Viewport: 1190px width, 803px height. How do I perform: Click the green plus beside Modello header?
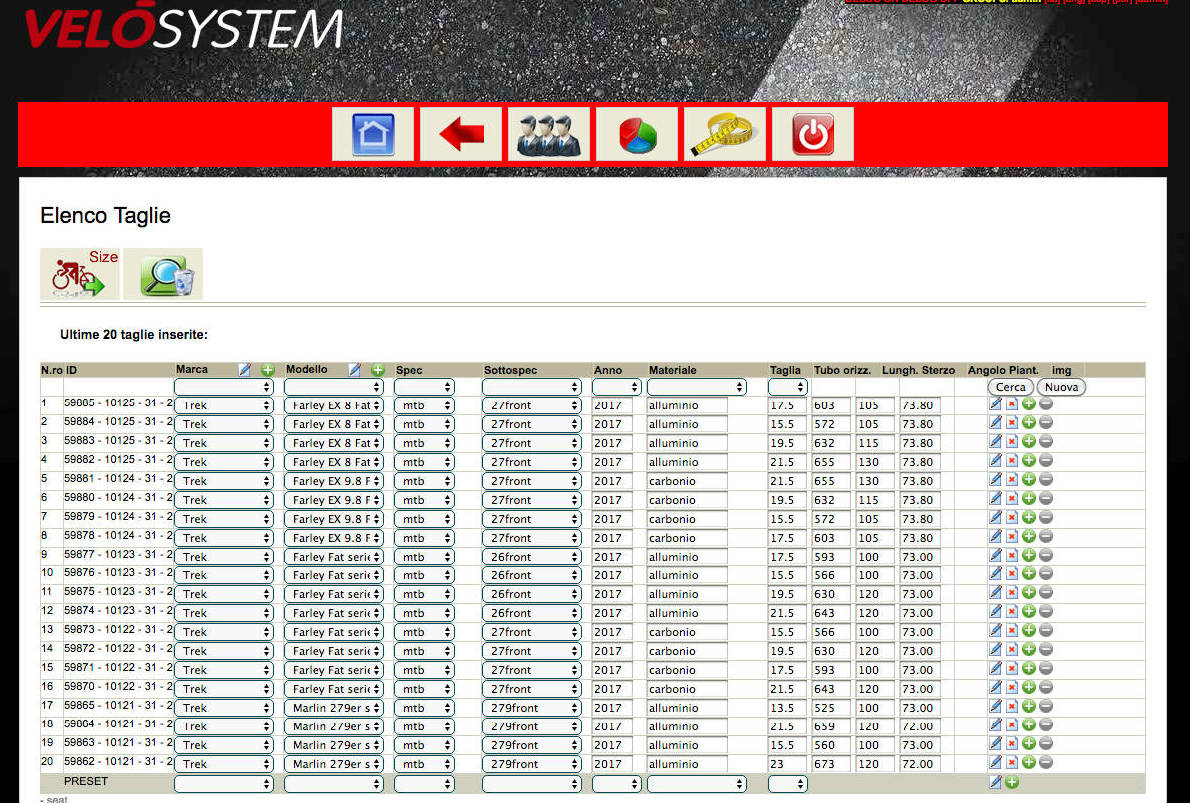377,370
